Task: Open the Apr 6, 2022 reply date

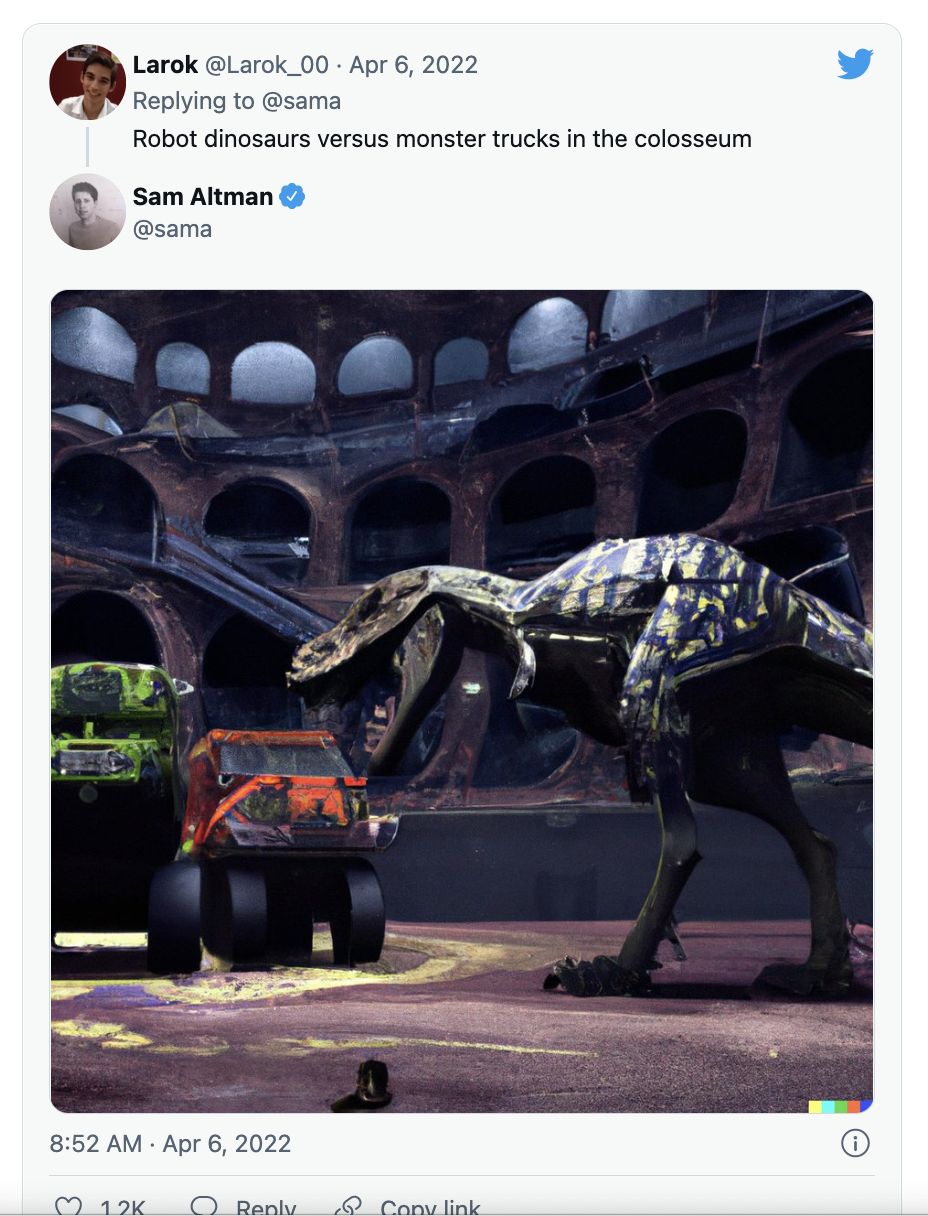Action: pyautogui.click(x=413, y=65)
